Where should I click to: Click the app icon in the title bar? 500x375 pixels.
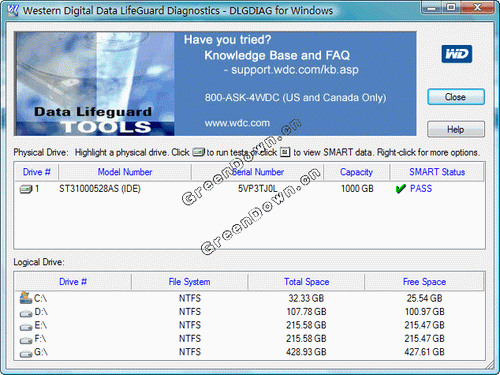tap(13, 10)
